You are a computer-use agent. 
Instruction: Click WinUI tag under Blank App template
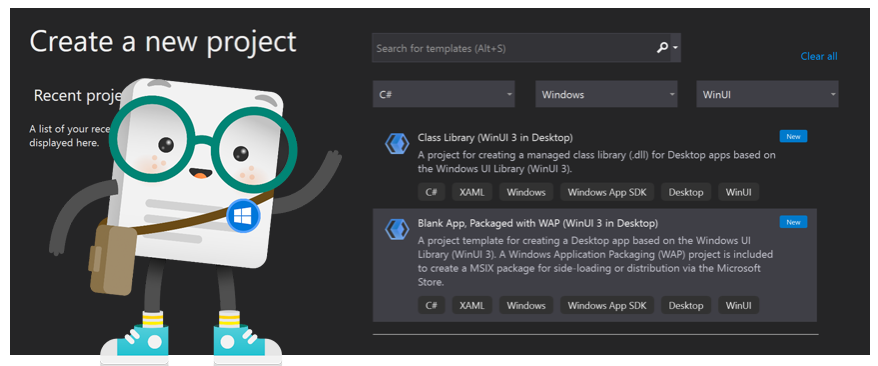(739, 305)
